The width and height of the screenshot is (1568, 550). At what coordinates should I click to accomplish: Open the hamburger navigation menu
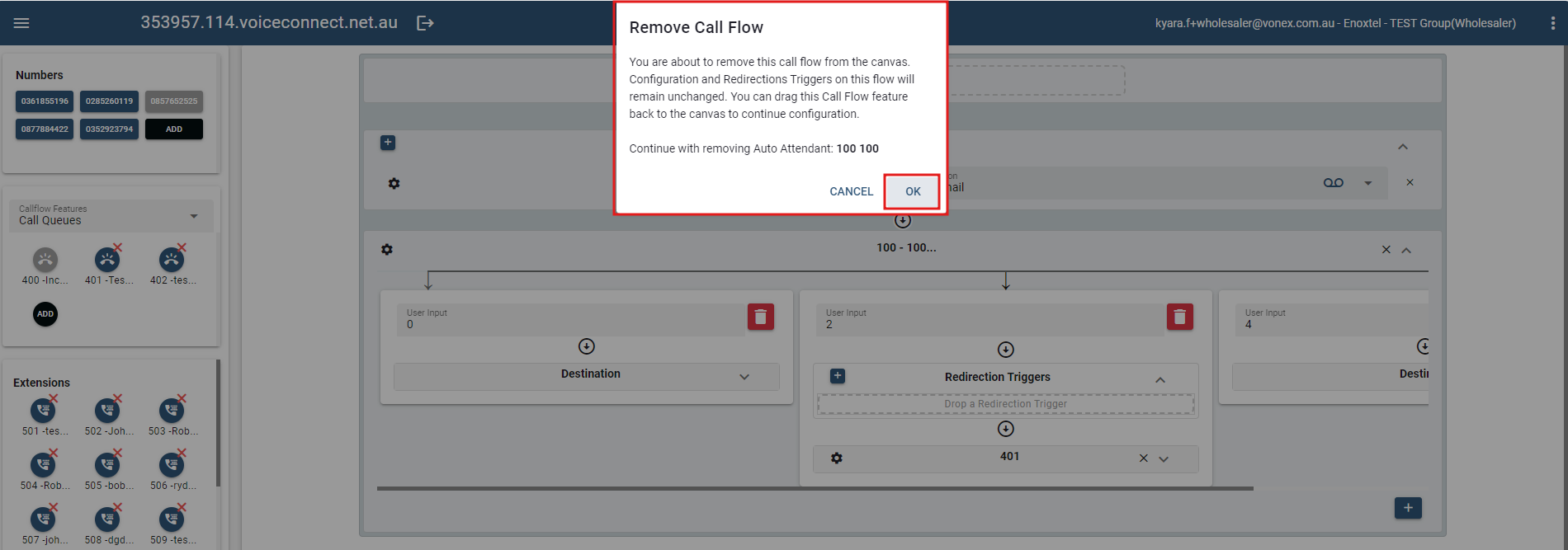(21, 23)
